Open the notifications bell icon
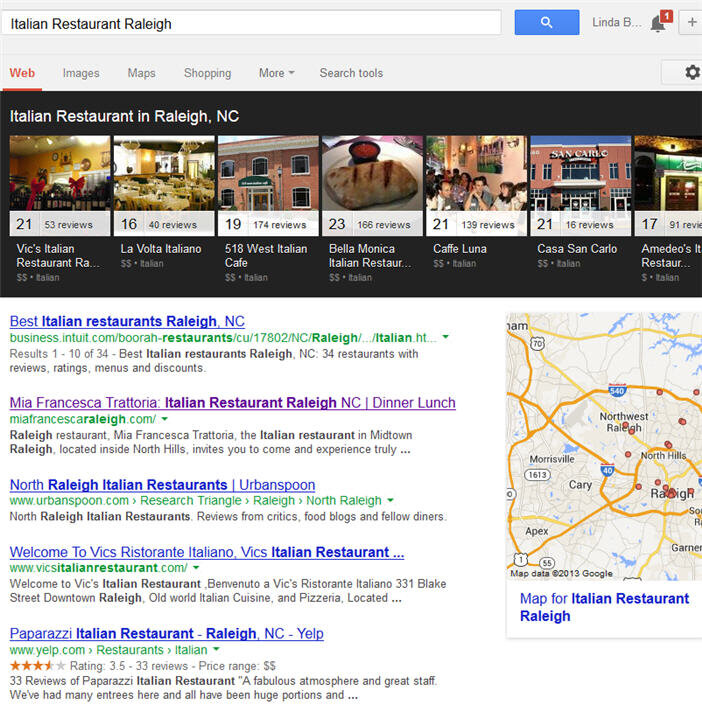The image size is (702, 711). pyautogui.click(x=658, y=23)
